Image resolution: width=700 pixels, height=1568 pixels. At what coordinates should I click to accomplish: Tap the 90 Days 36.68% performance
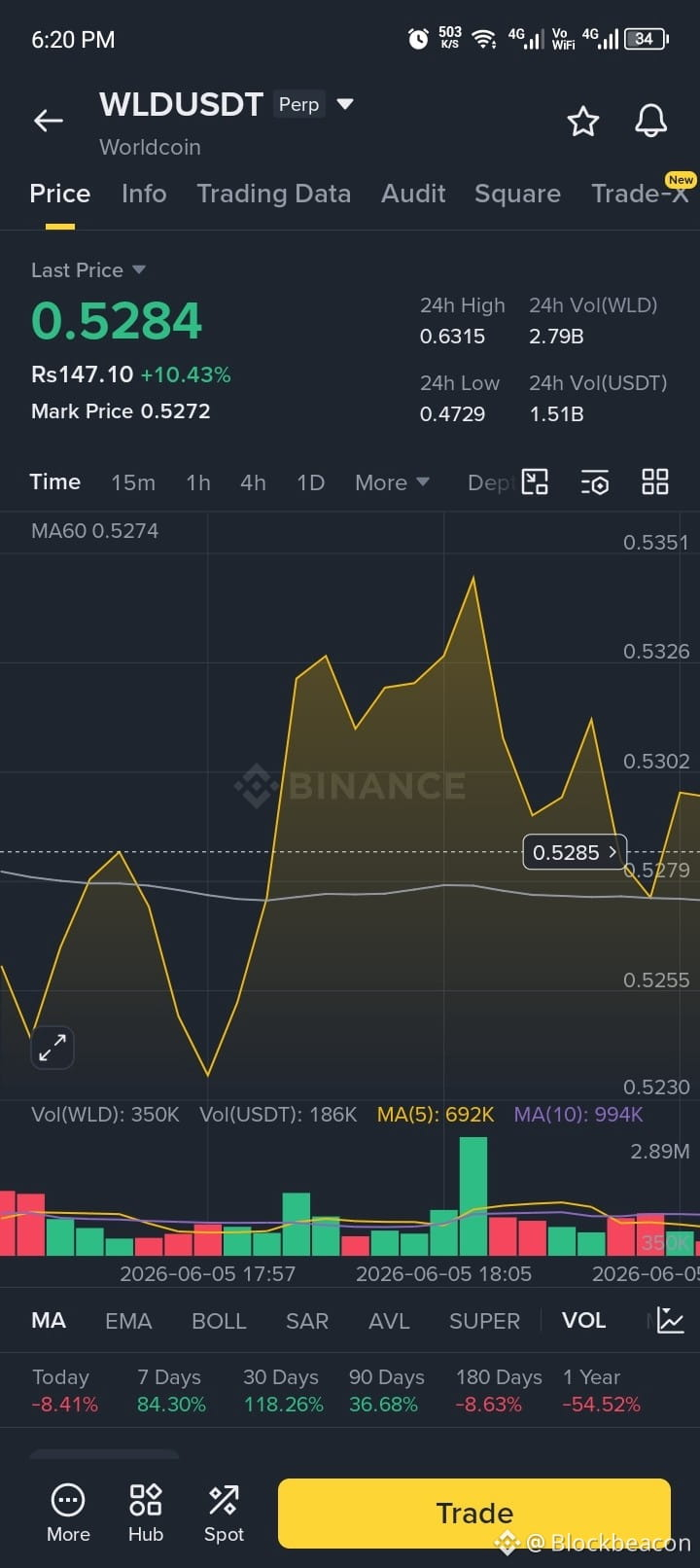(387, 1391)
